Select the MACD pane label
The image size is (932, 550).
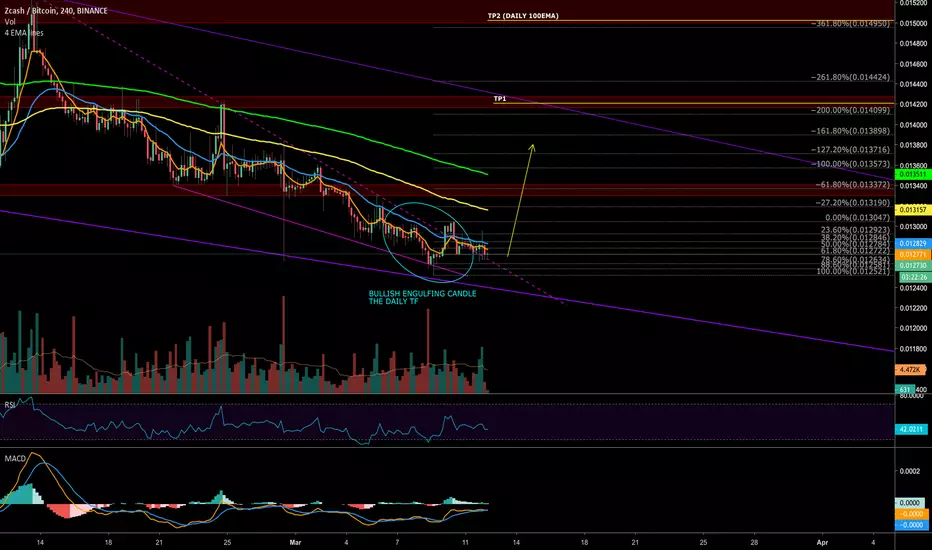pos(15,458)
